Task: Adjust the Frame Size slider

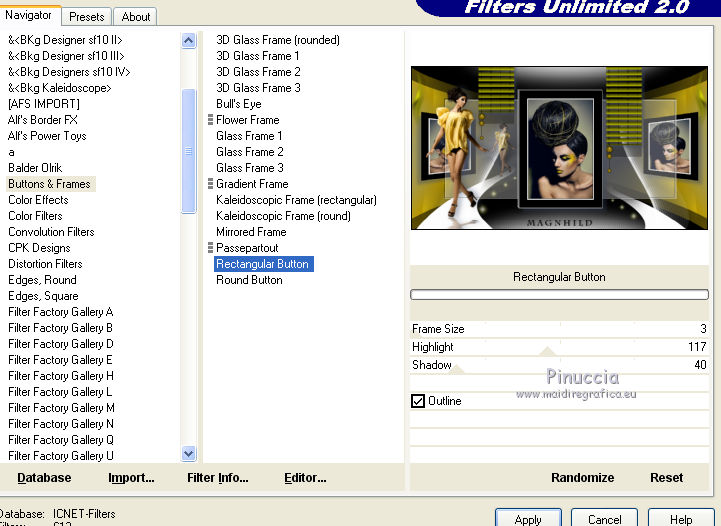Action: coord(559,329)
